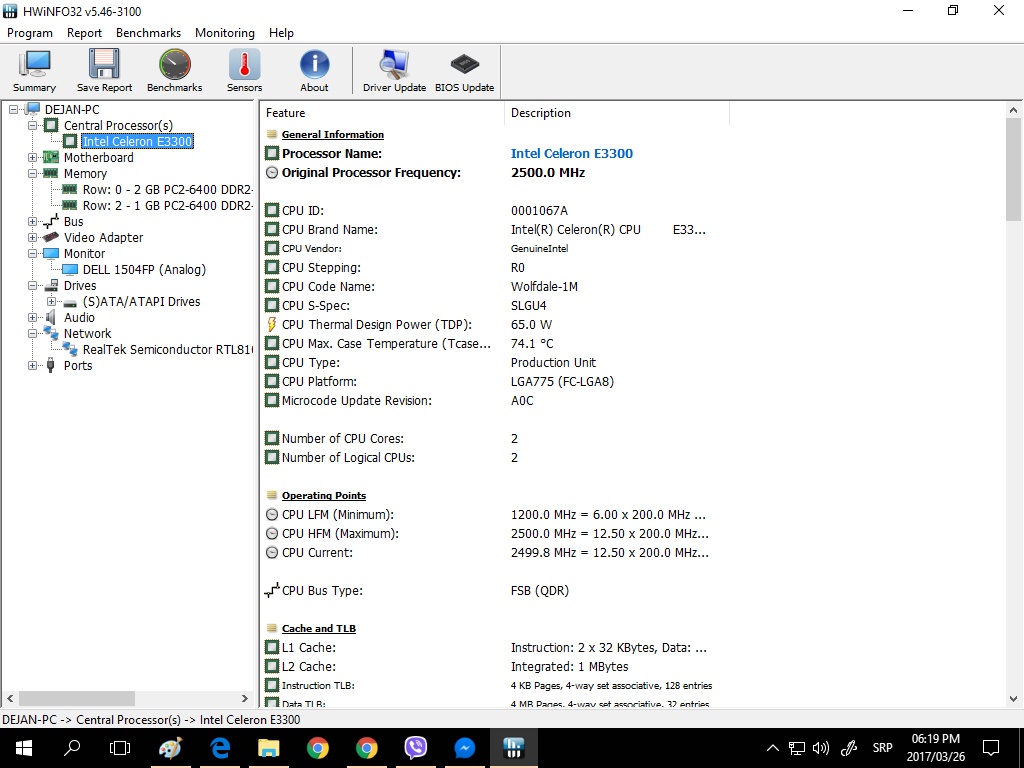The height and width of the screenshot is (768, 1024).
Task: Select Intel Celeron E3300 tree item
Action: (x=137, y=142)
